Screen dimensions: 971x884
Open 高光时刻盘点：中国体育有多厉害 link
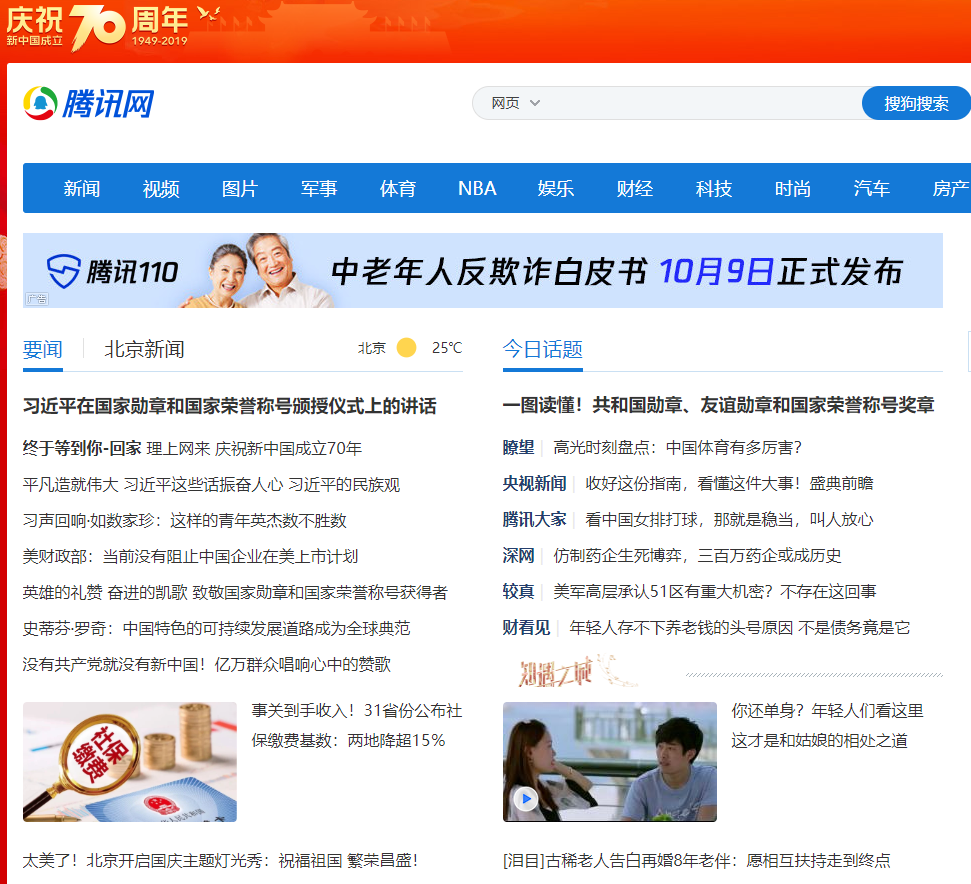tap(677, 448)
